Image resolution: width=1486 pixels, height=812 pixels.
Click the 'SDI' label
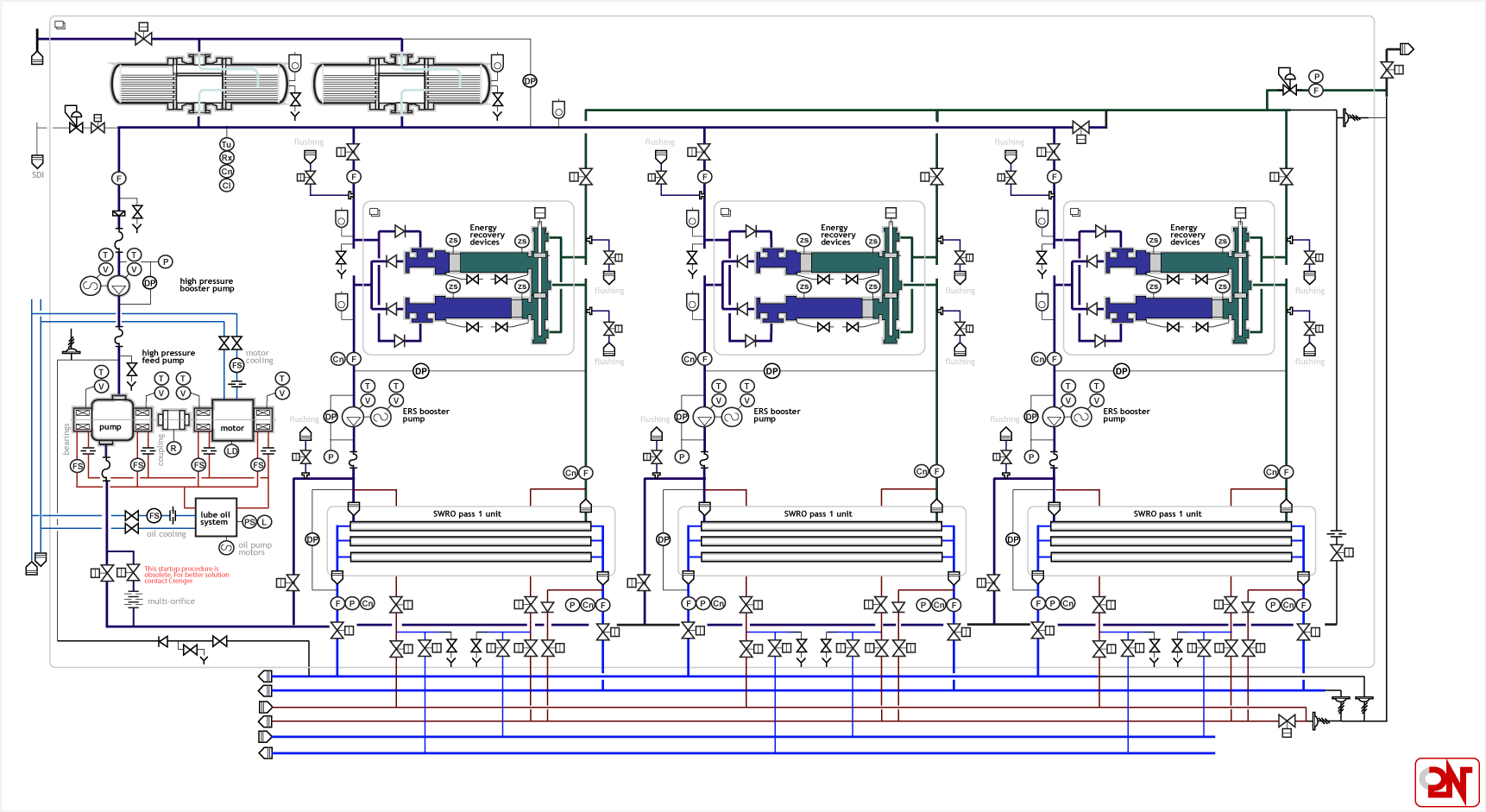click(x=38, y=175)
